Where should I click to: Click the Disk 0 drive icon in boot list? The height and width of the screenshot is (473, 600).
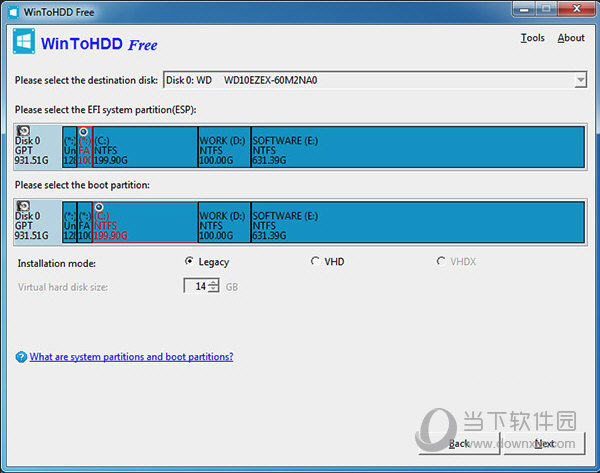(x=23, y=206)
